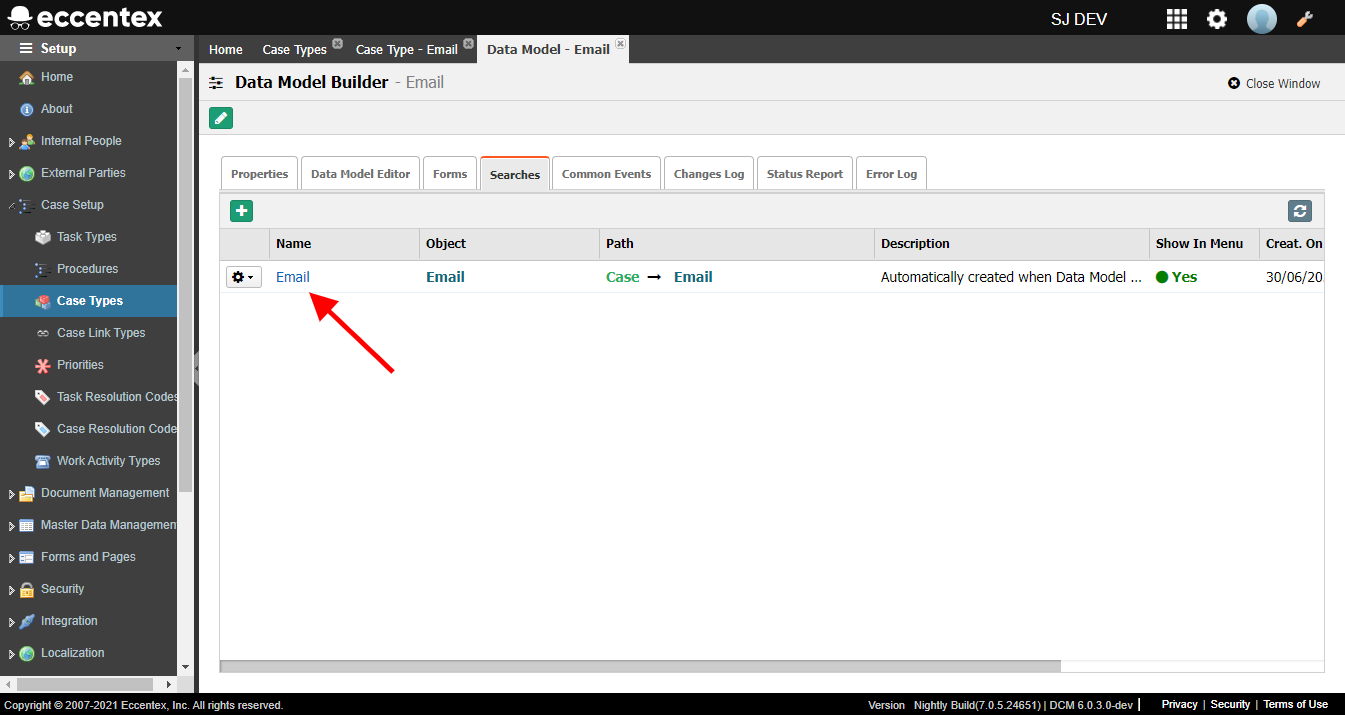Switch to the Forms tab

pos(450,173)
